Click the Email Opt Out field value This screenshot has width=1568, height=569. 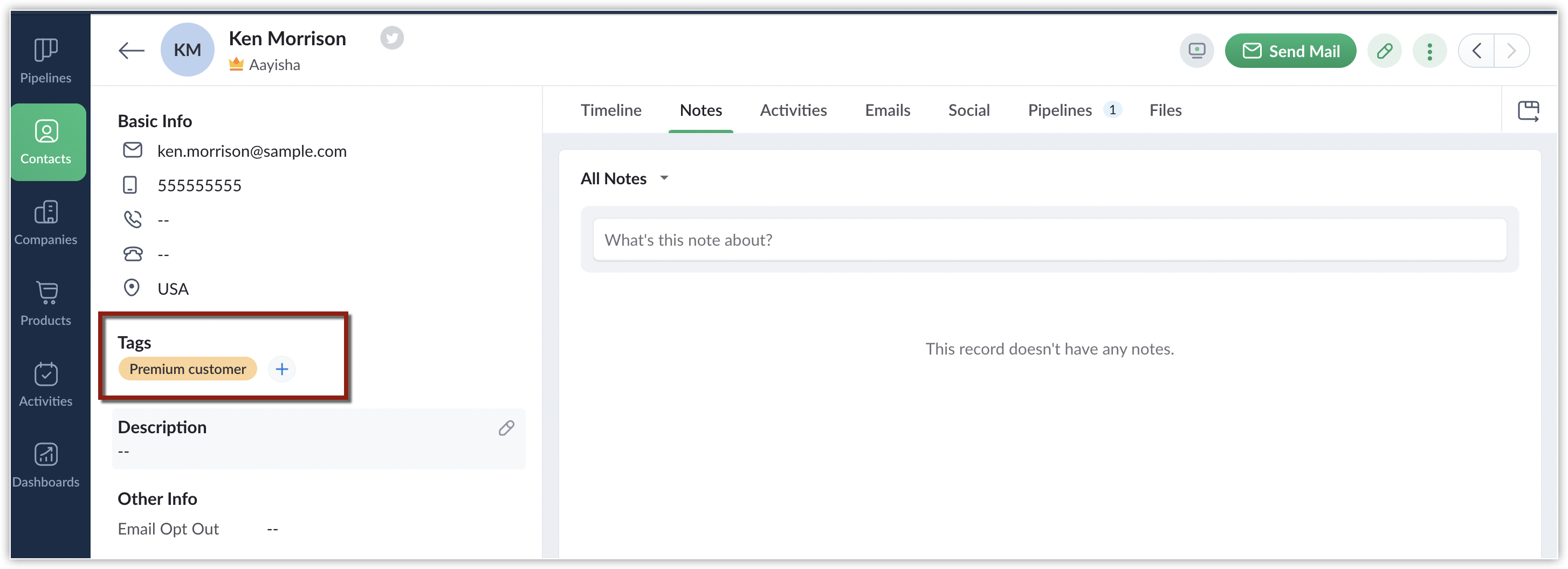click(272, 529)
